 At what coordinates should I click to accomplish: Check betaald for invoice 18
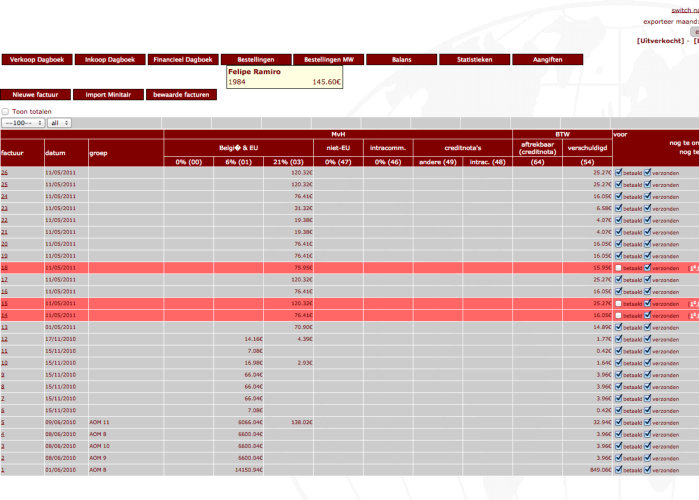(x=618, y=268)
